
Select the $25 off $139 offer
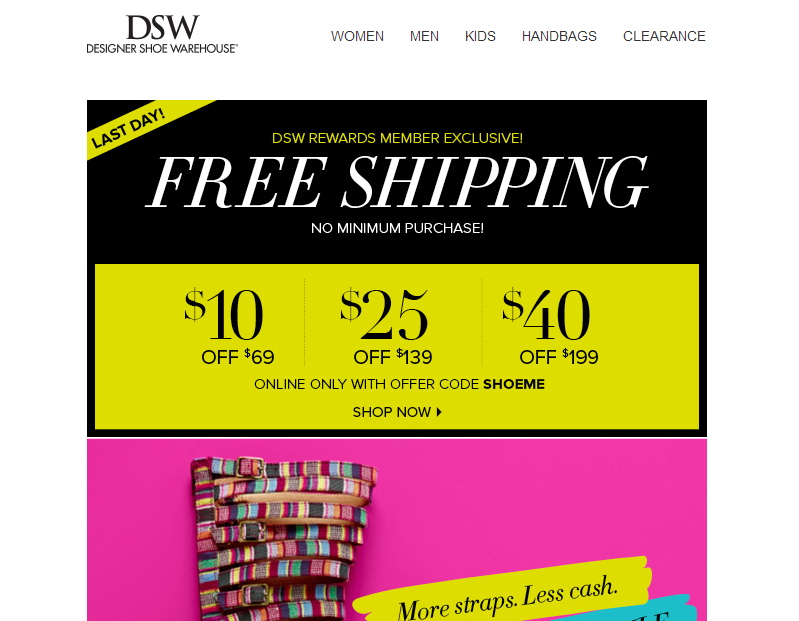coord(388,326)
